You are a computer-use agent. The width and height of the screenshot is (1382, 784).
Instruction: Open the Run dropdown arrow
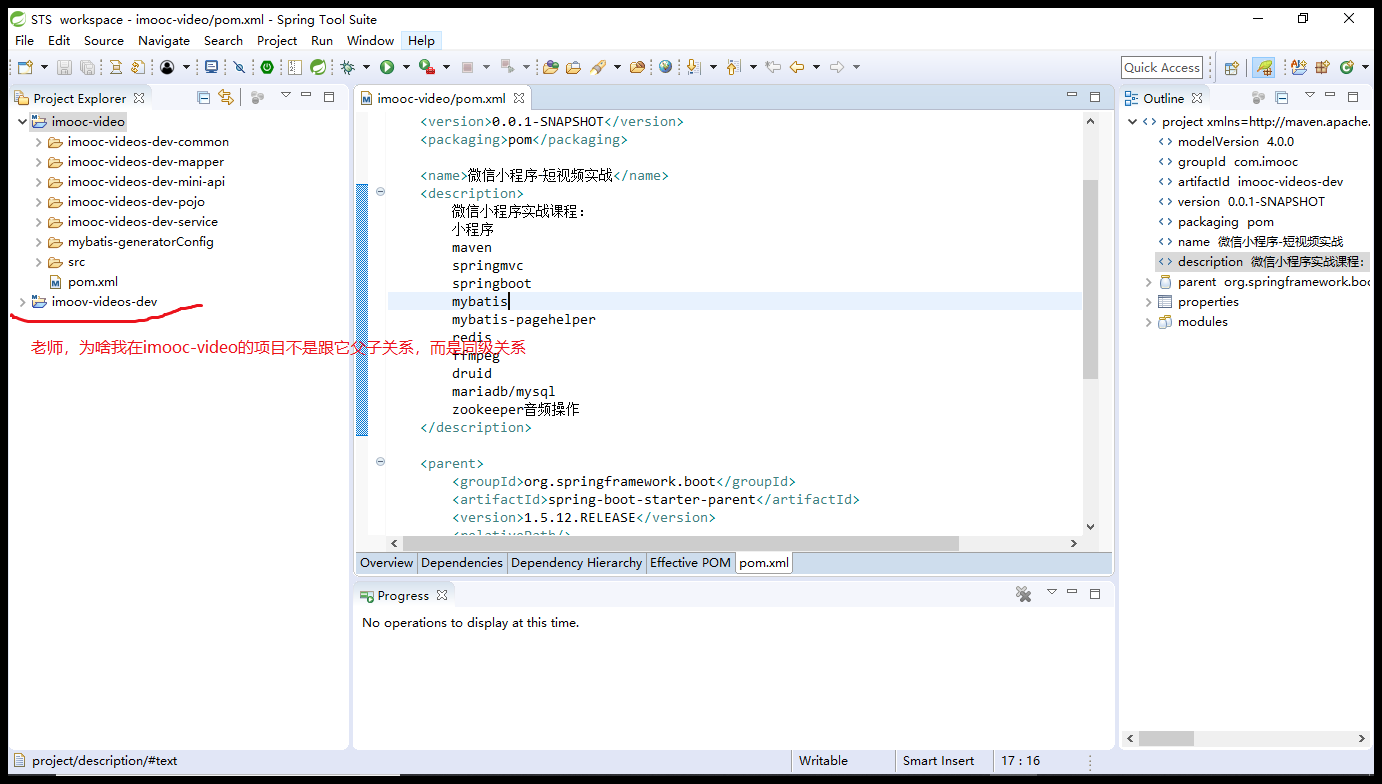coord(406,67)
